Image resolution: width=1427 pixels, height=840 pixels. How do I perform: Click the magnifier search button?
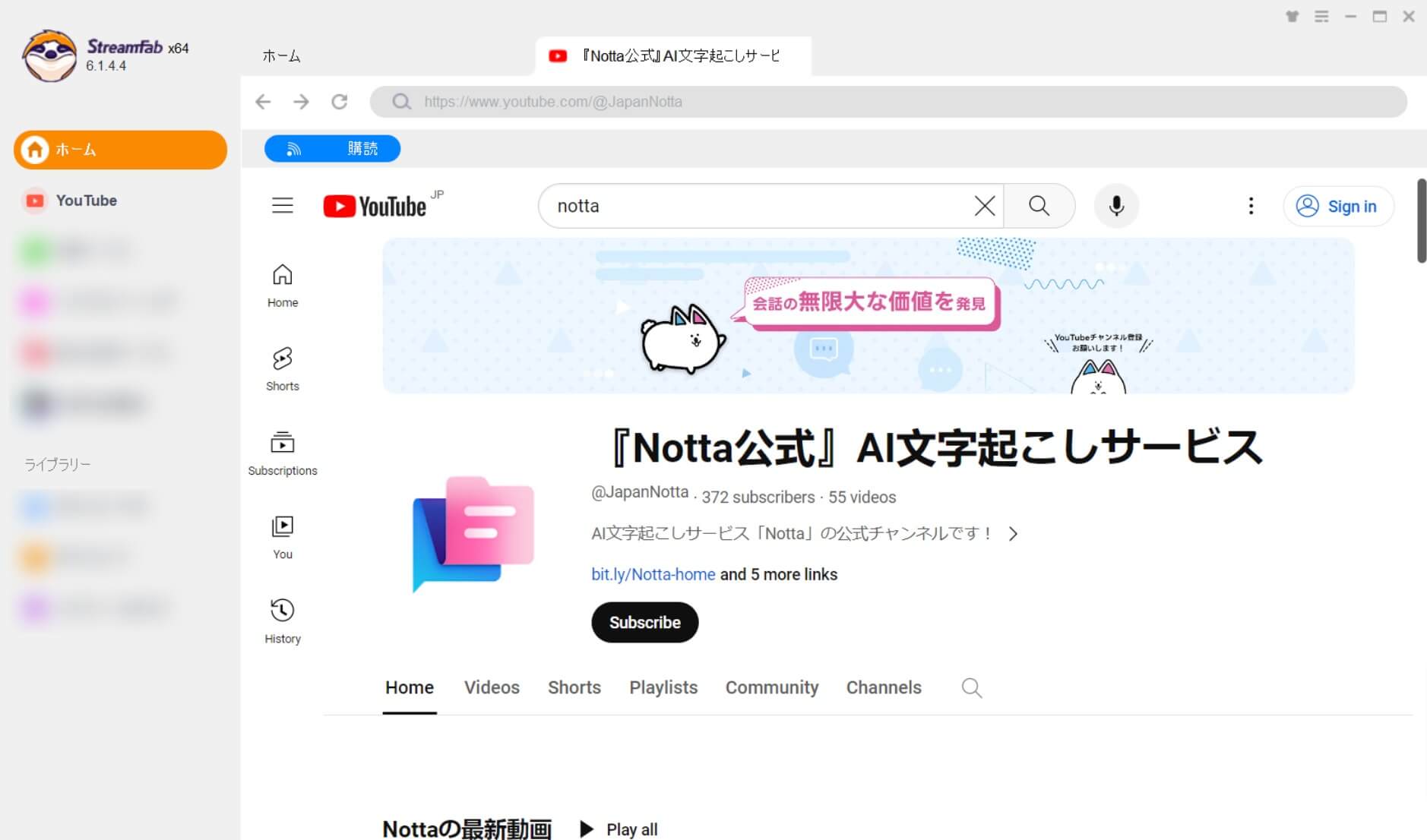(x=1039, y=206)
